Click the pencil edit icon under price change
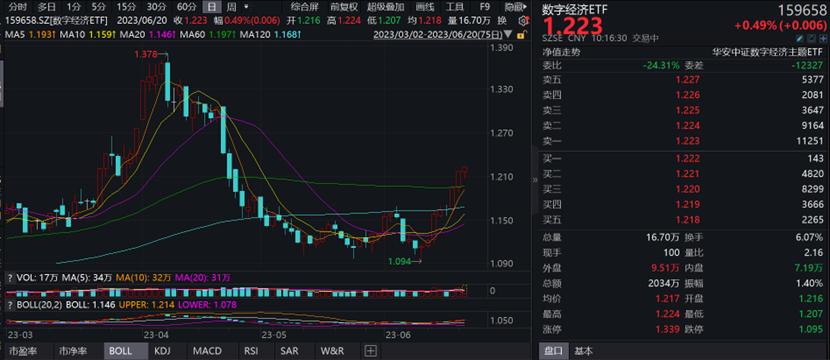The width and height of the screenshot is (830, 360). [x=801, y=39]
